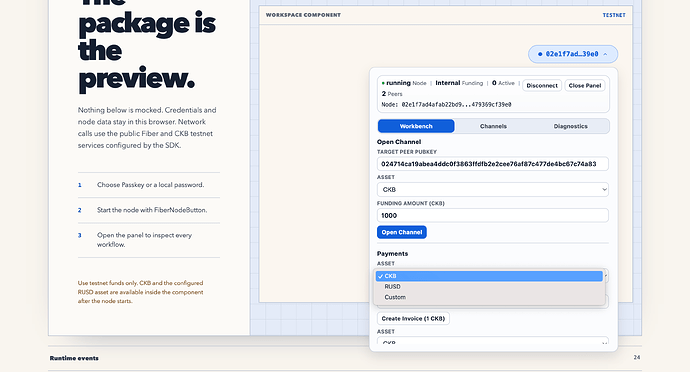Screen dimensions: 690x372
Task: Open the Open Channel ASSET dropdown
Action: click(x=492, y=189)
